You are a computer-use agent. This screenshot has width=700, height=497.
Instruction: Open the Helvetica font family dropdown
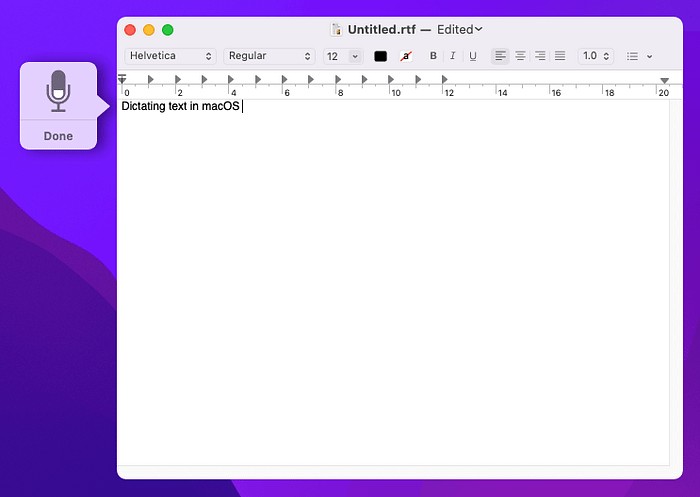pyautogui.click(x=170, y=56)
